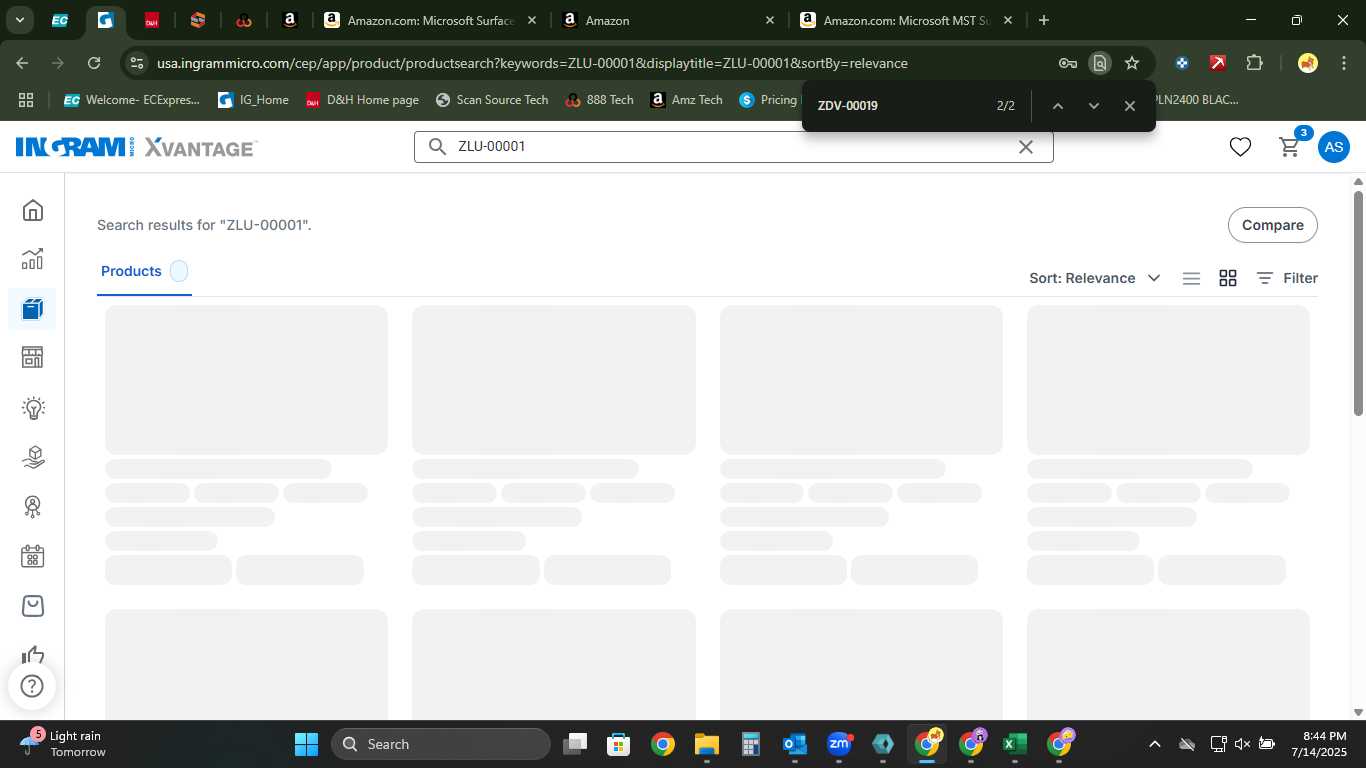
Task: Open the analytics chart icon in sidebar
Action: (x=33, y=259)
